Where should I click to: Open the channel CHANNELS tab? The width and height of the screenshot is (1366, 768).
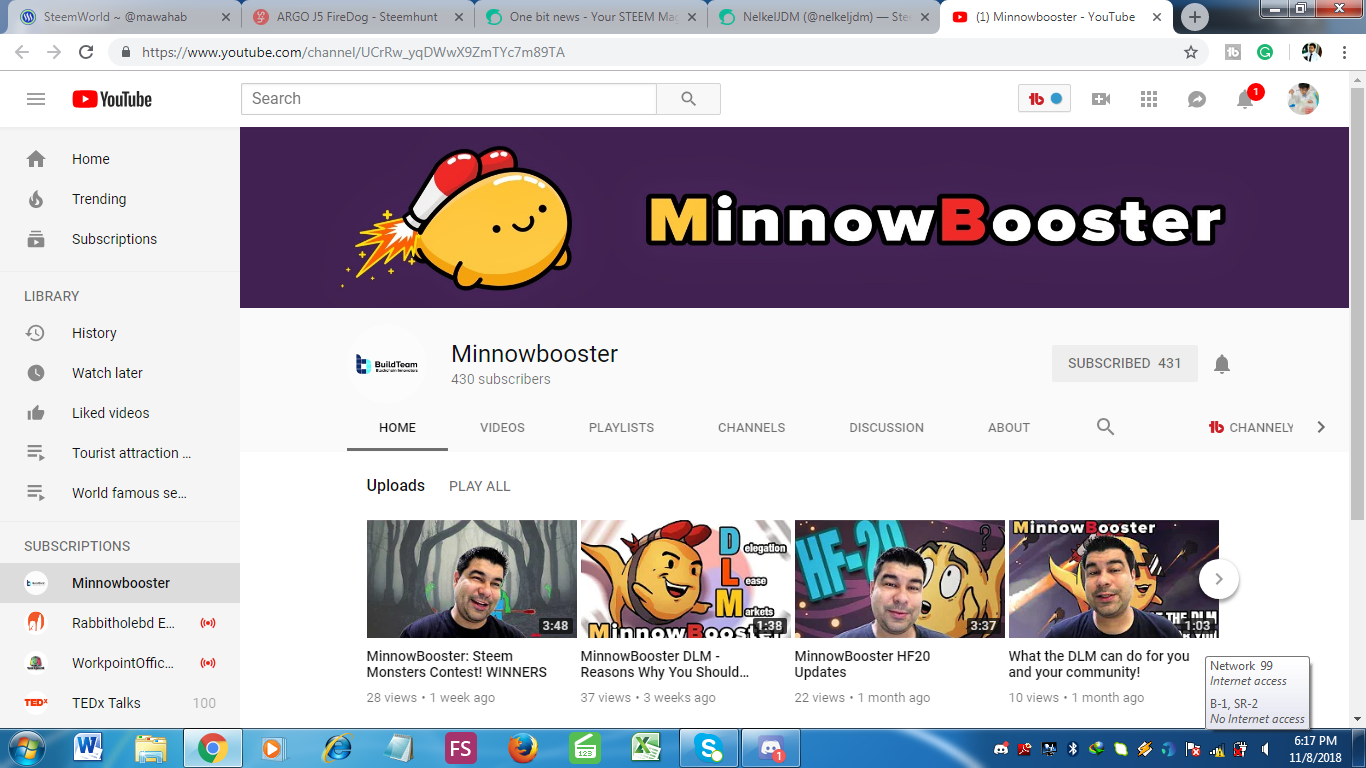click(x=751, y=427)
